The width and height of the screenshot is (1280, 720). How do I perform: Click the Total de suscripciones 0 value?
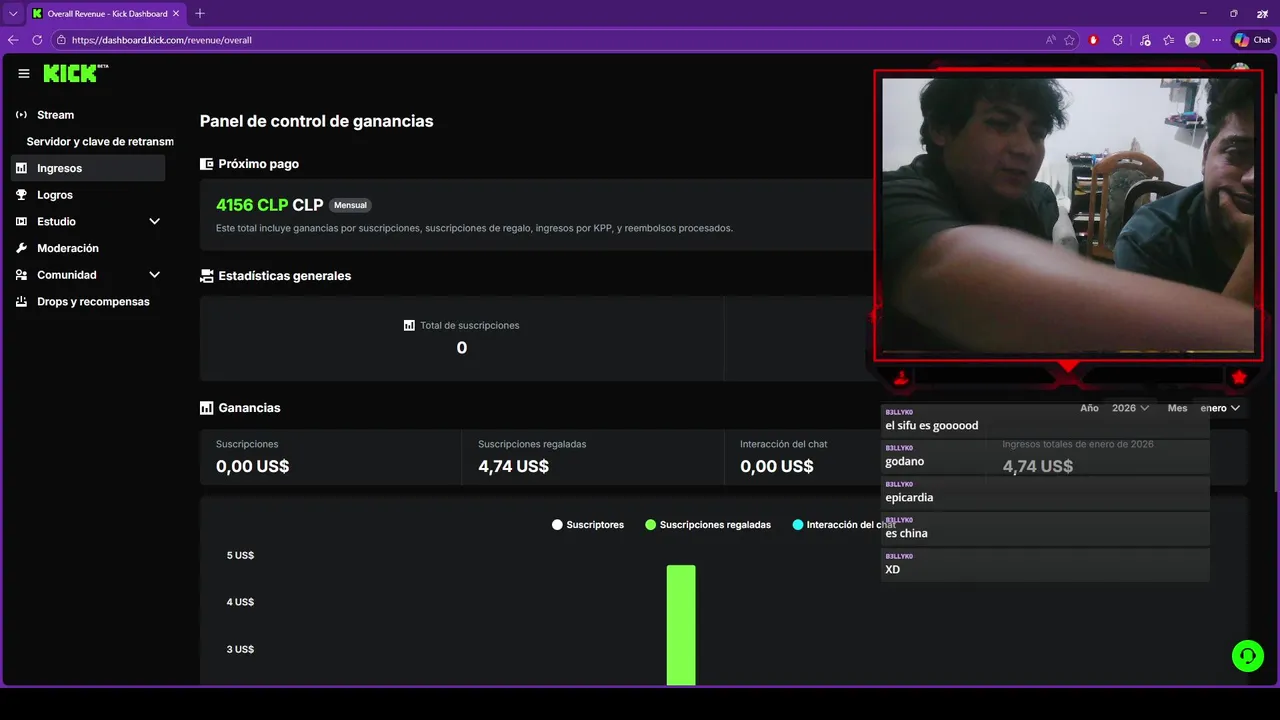tap(462, 348)
